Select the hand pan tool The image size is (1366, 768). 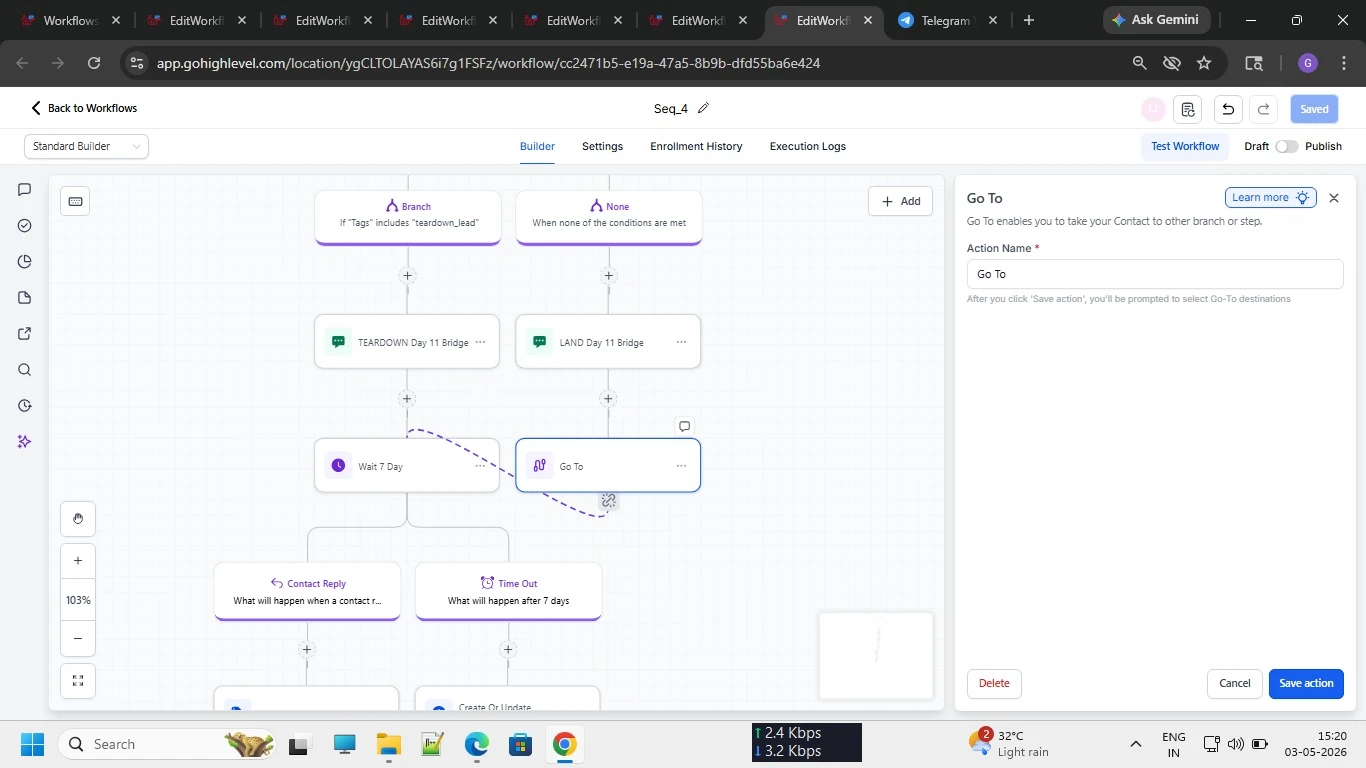(x=78, y=519)
